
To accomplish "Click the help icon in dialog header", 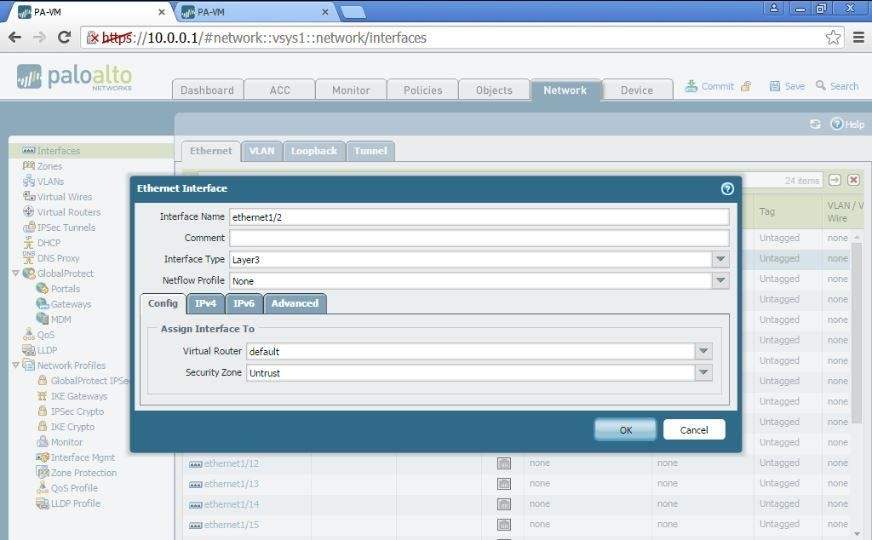I will click(x=727, y=188).
